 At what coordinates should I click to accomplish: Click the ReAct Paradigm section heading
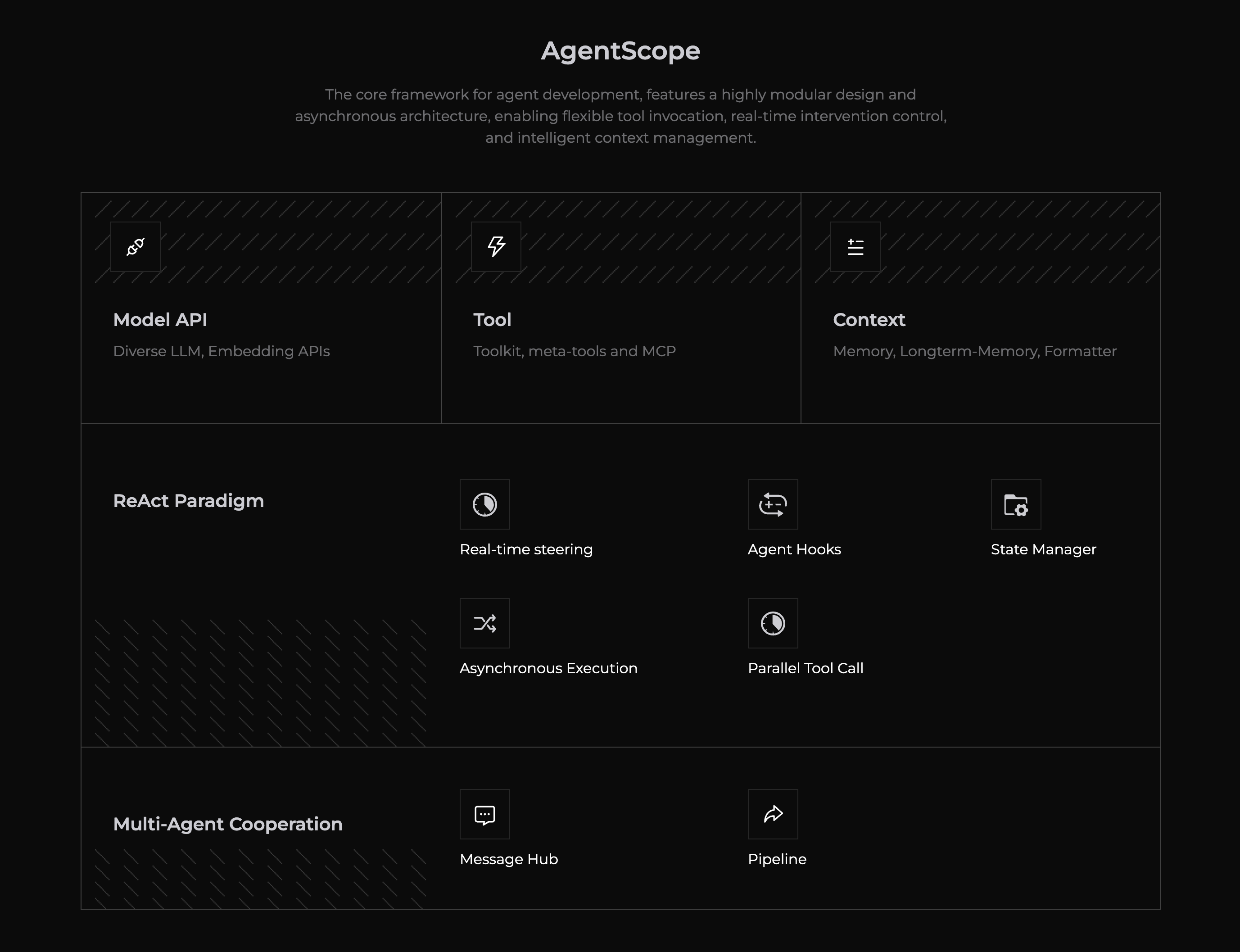[188, 501]
